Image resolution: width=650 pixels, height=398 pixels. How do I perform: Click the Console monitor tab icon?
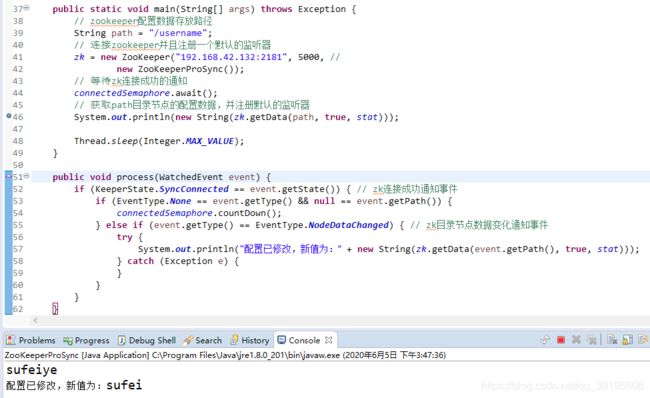[282, 340]
